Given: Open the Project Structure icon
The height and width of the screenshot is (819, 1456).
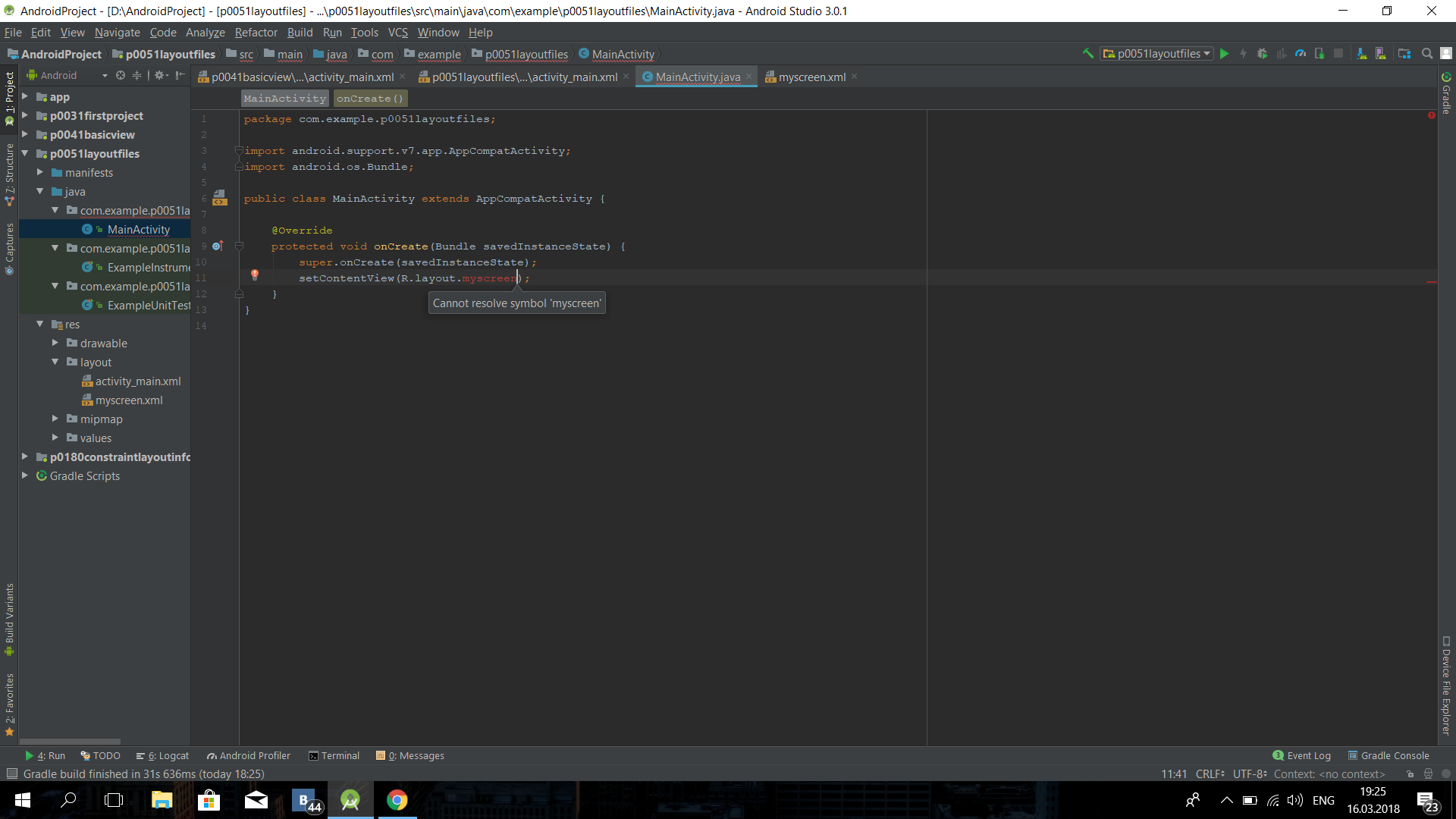Looking at the screenshot, I should [x=1404, y=54].
